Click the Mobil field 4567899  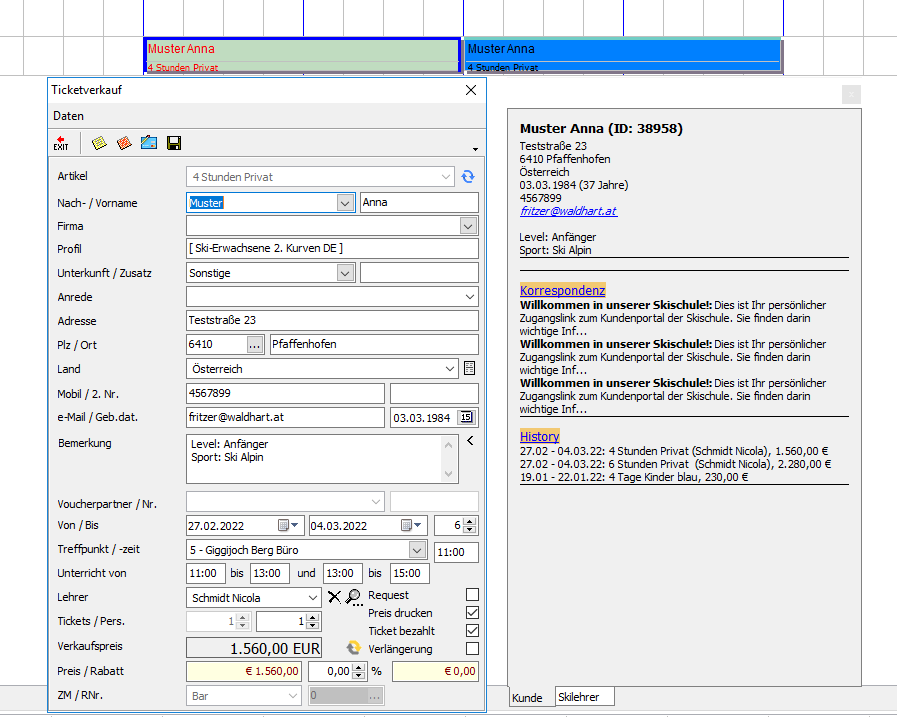pos(285,394)
